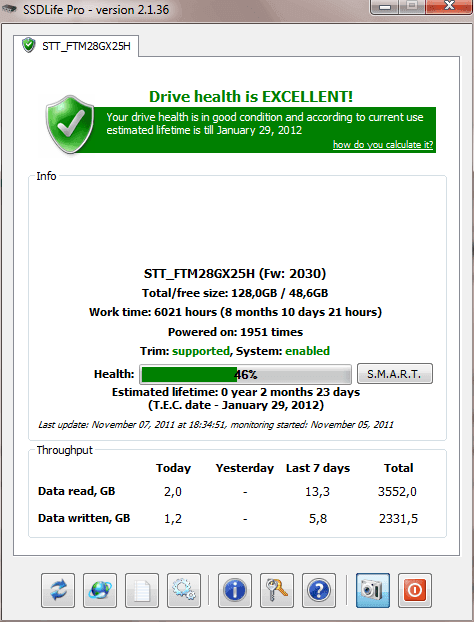Click the blue question mark help icon
474x622 pixels.
point(319,590)
